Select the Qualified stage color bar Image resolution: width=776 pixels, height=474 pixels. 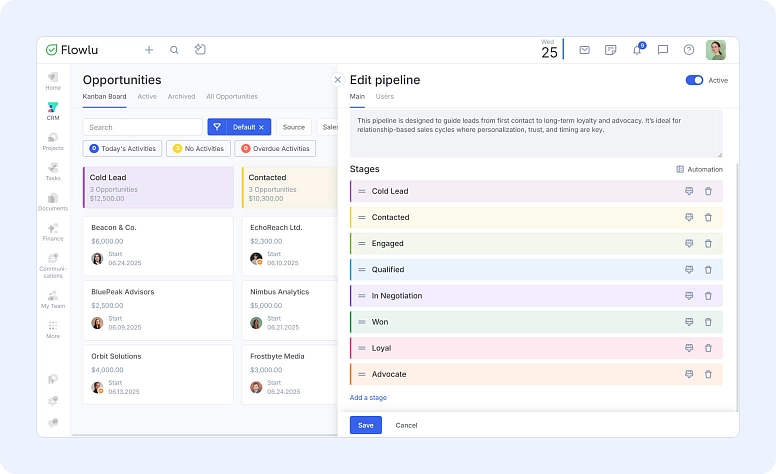(x=352, y=270)
